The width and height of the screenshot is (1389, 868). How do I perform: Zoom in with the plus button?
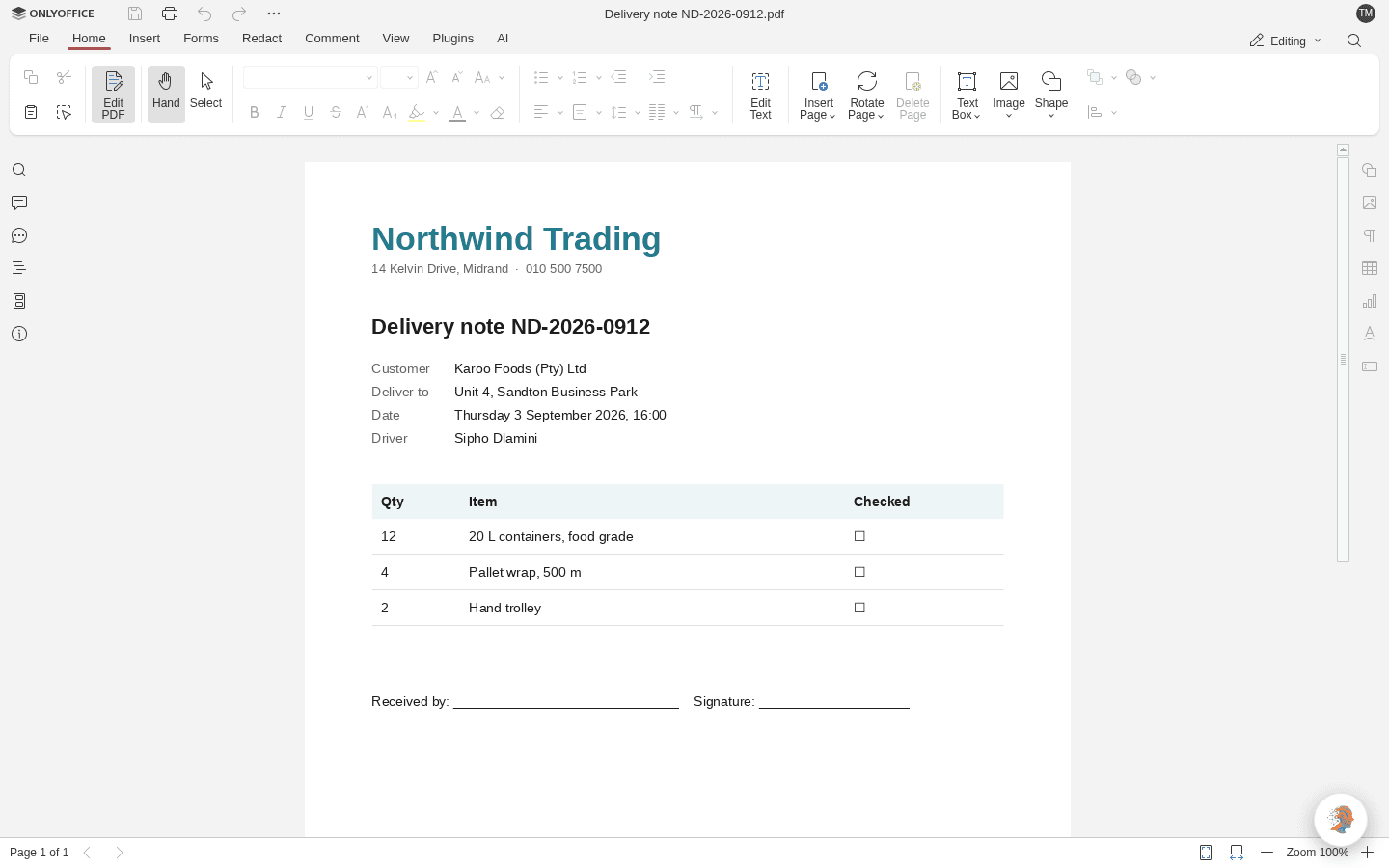1368,853
